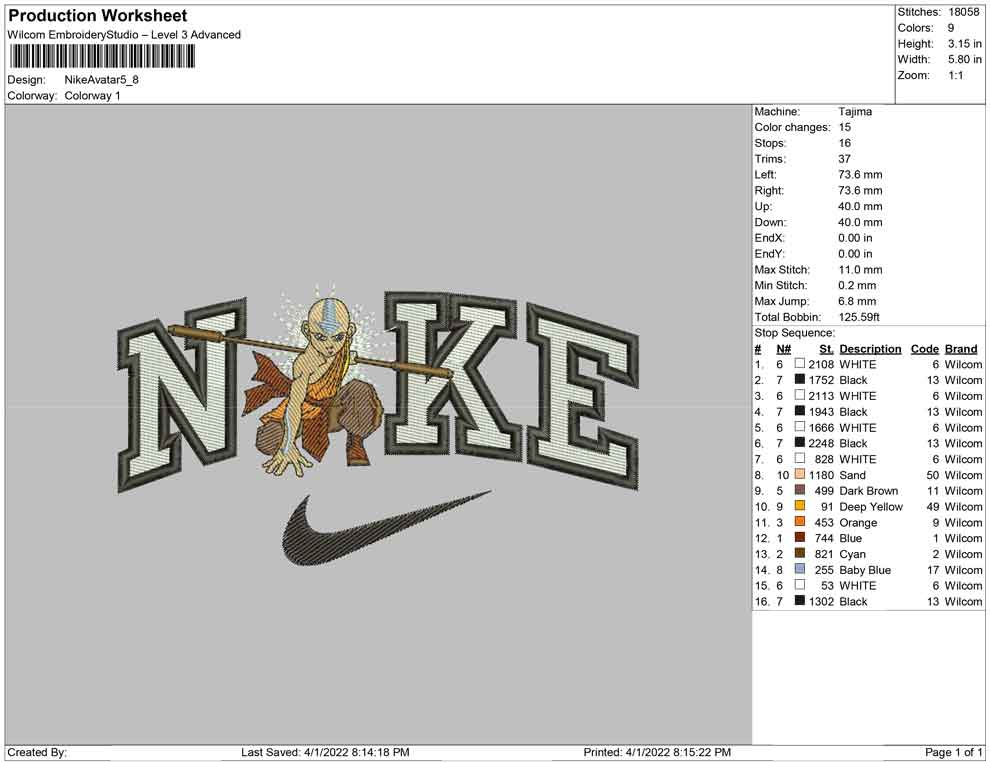The height and width of the screenshot is (762, 990).
Task: Click the stitch count '2108' in row 1
Action: (821, 364)
